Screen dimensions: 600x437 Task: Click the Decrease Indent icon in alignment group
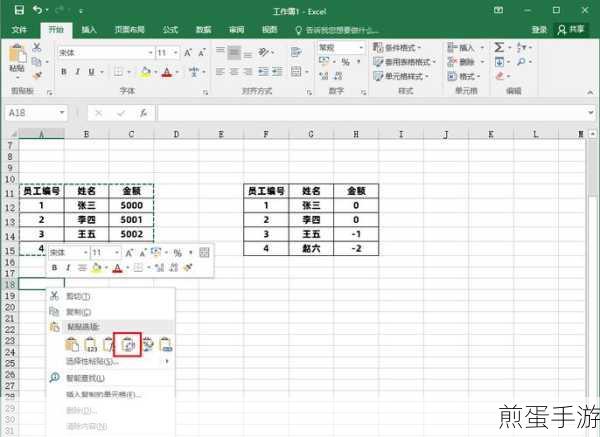(x=263, y=72)
